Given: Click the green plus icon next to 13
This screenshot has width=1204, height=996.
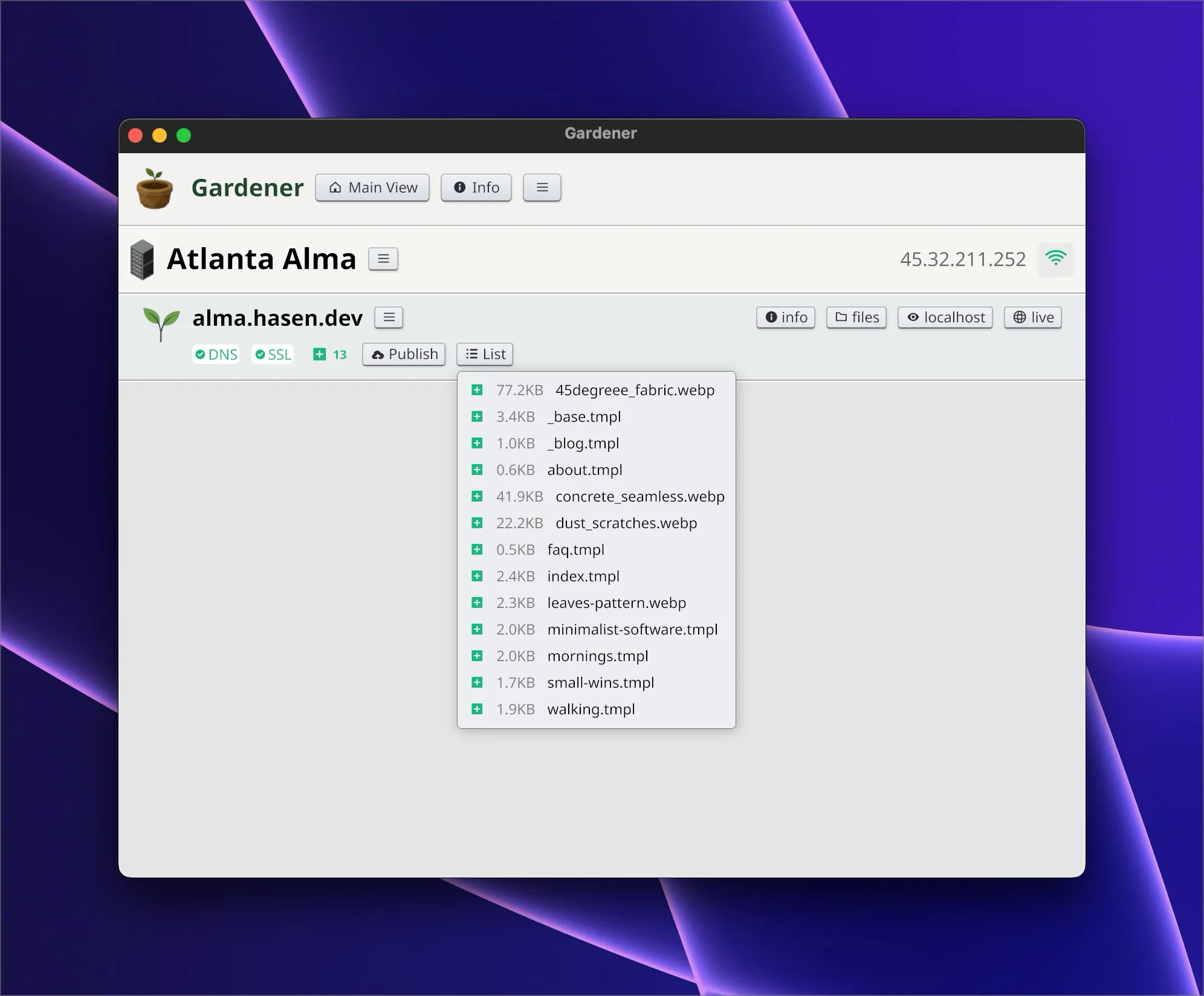Looking at the screenshot, I should coord(320,354).
